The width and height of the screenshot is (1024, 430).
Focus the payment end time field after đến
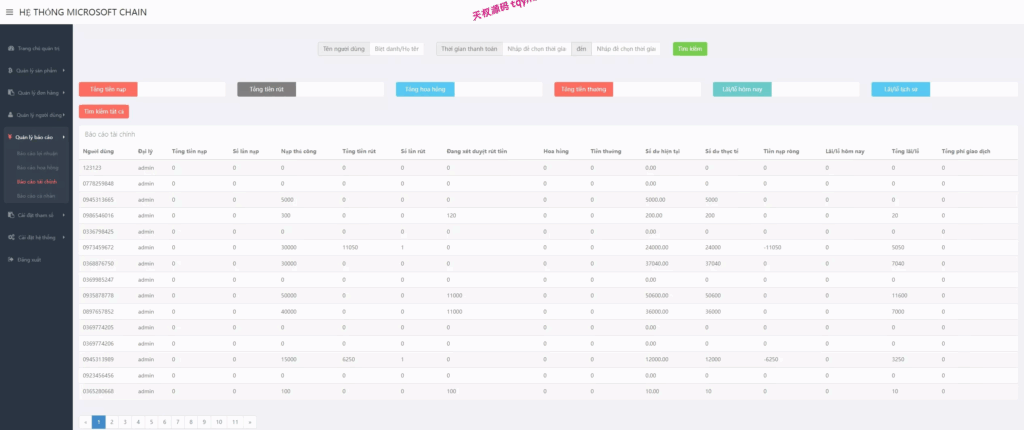[626, 49]
